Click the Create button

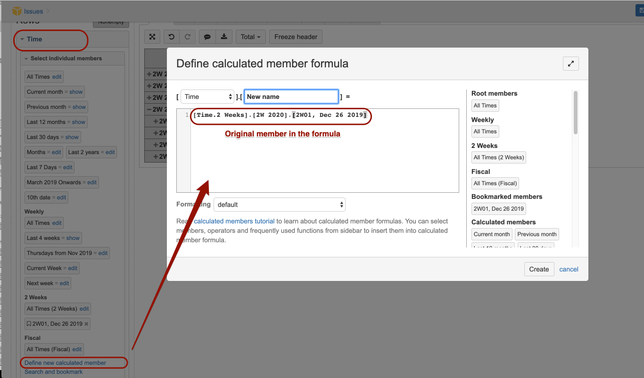click(539, 269)
